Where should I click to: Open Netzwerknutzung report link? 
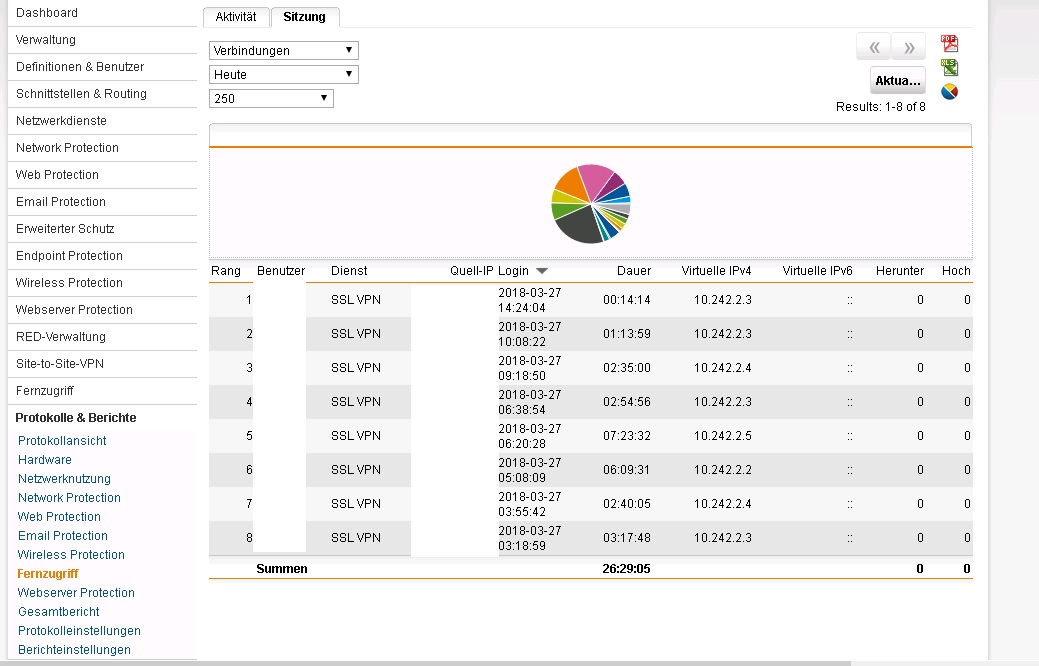(x=64, y=479)
